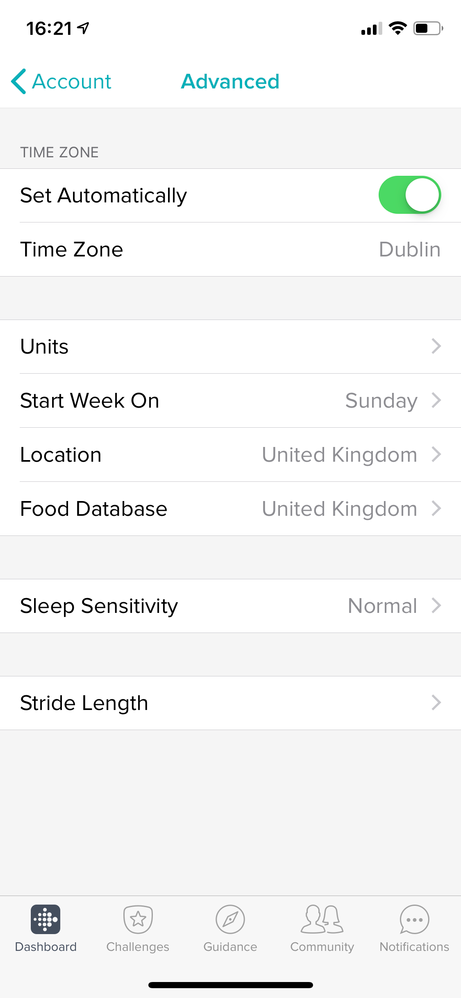461x998 pixels.
Task: Switch to the Challenges tab label
Action: [138, 946]
